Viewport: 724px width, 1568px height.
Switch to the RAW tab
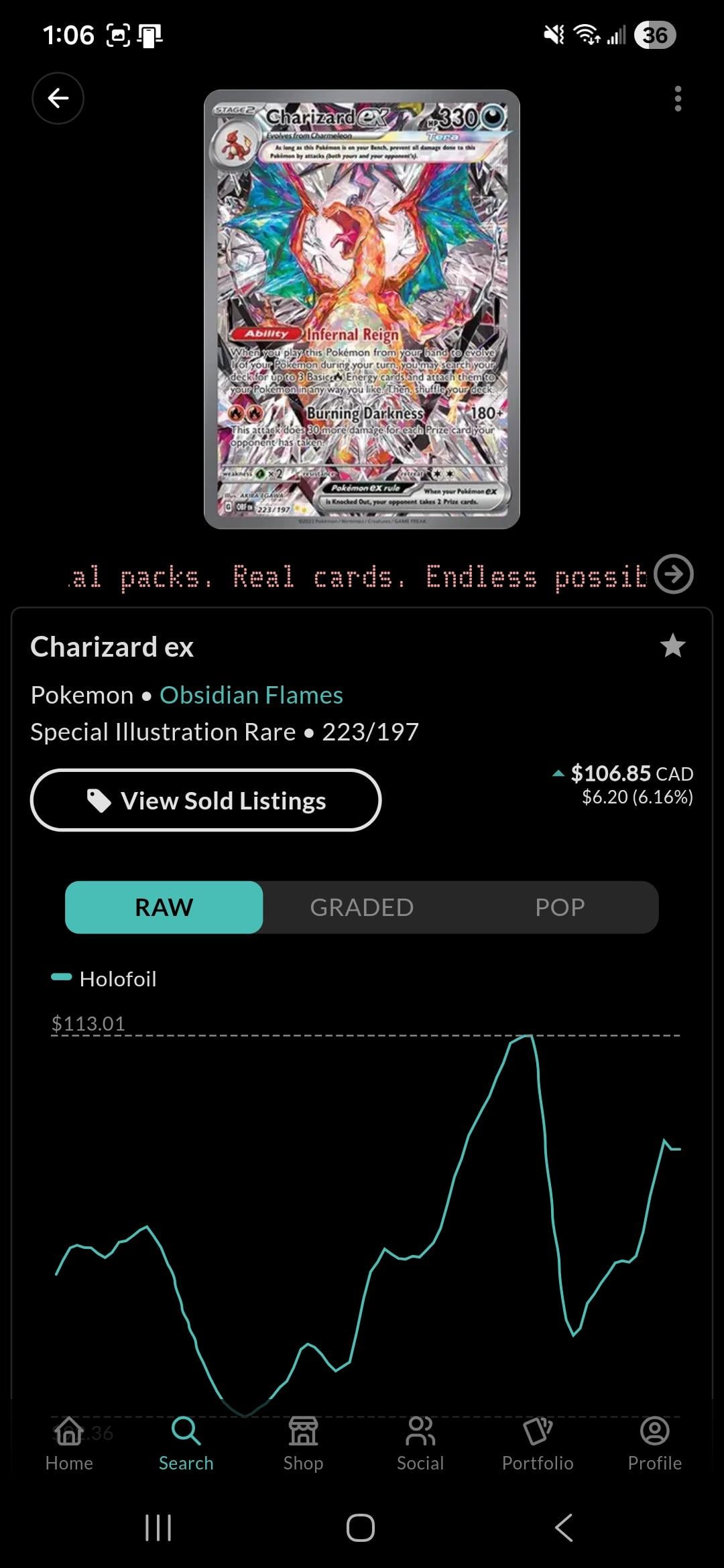point(164,907)
